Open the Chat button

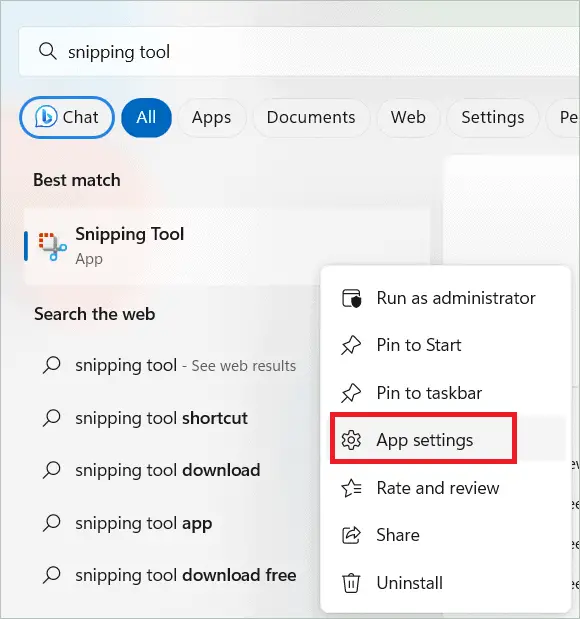click(67, 117)
